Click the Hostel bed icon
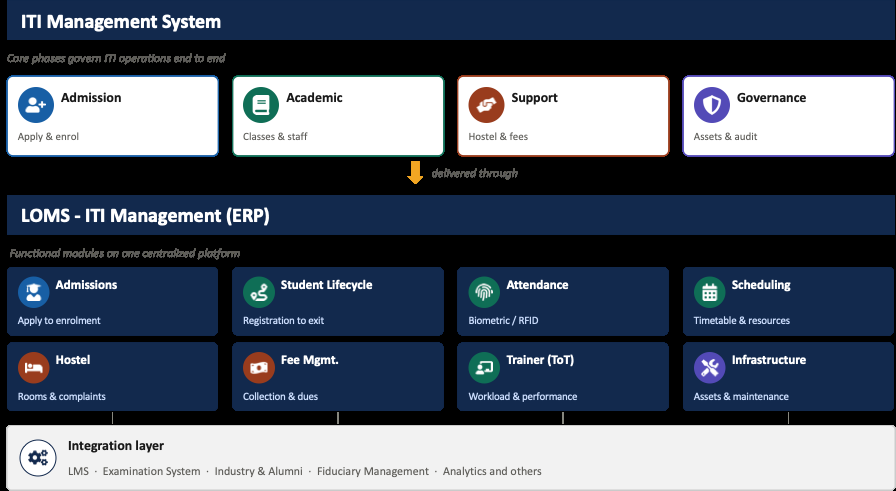Image resolution: width=896 pixels, height=491 pixels. click(34, 368)
